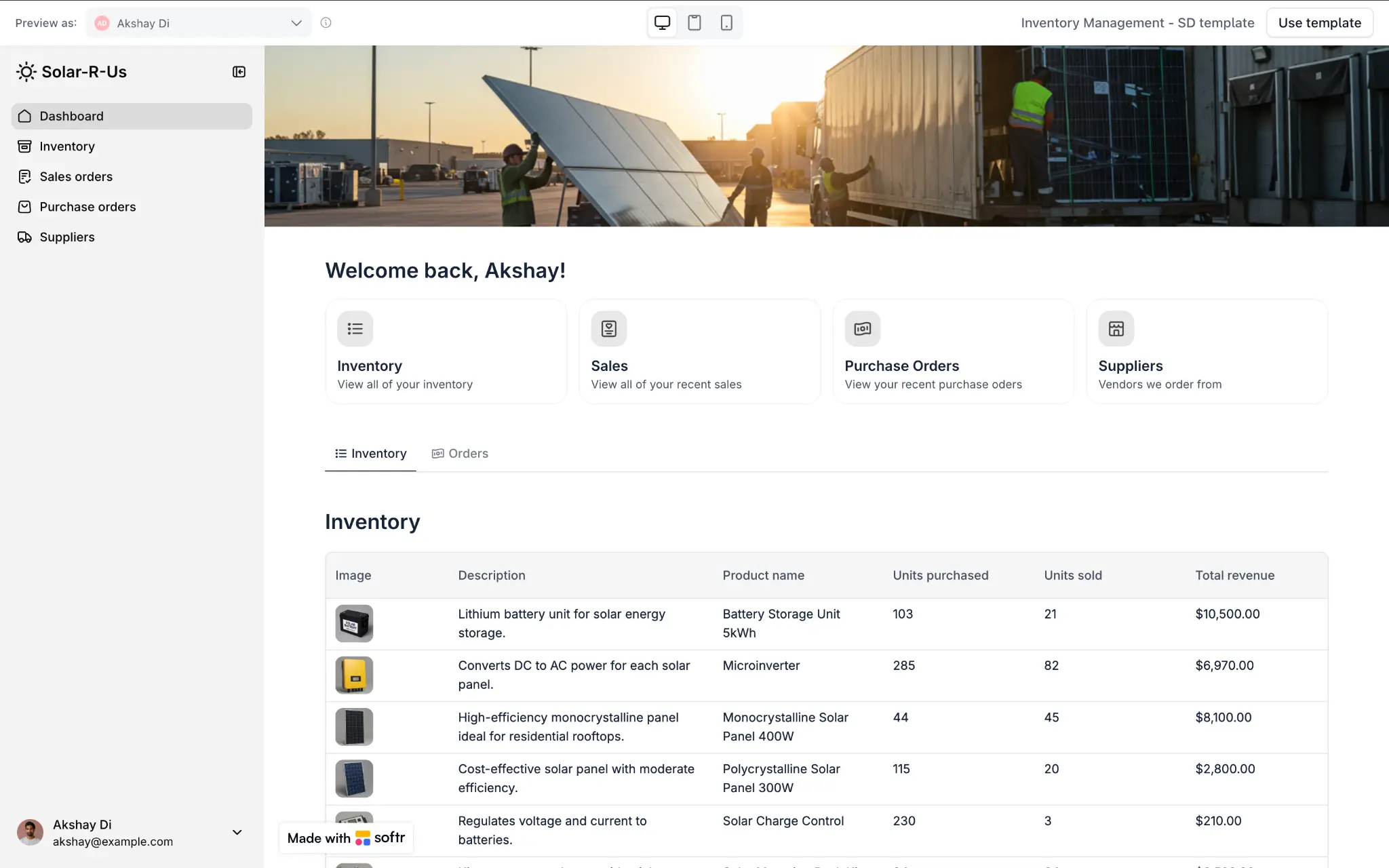Open Suppliers in sidebar
This screenshot has height=868, width=1389.
coord(132,237)
